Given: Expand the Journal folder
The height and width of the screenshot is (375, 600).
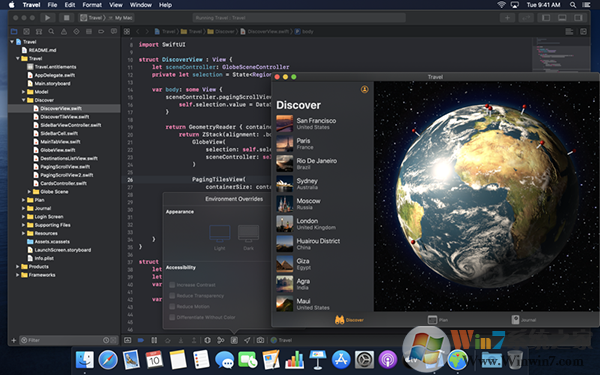Looking at the screenshot, I should [x=23, y=209].
